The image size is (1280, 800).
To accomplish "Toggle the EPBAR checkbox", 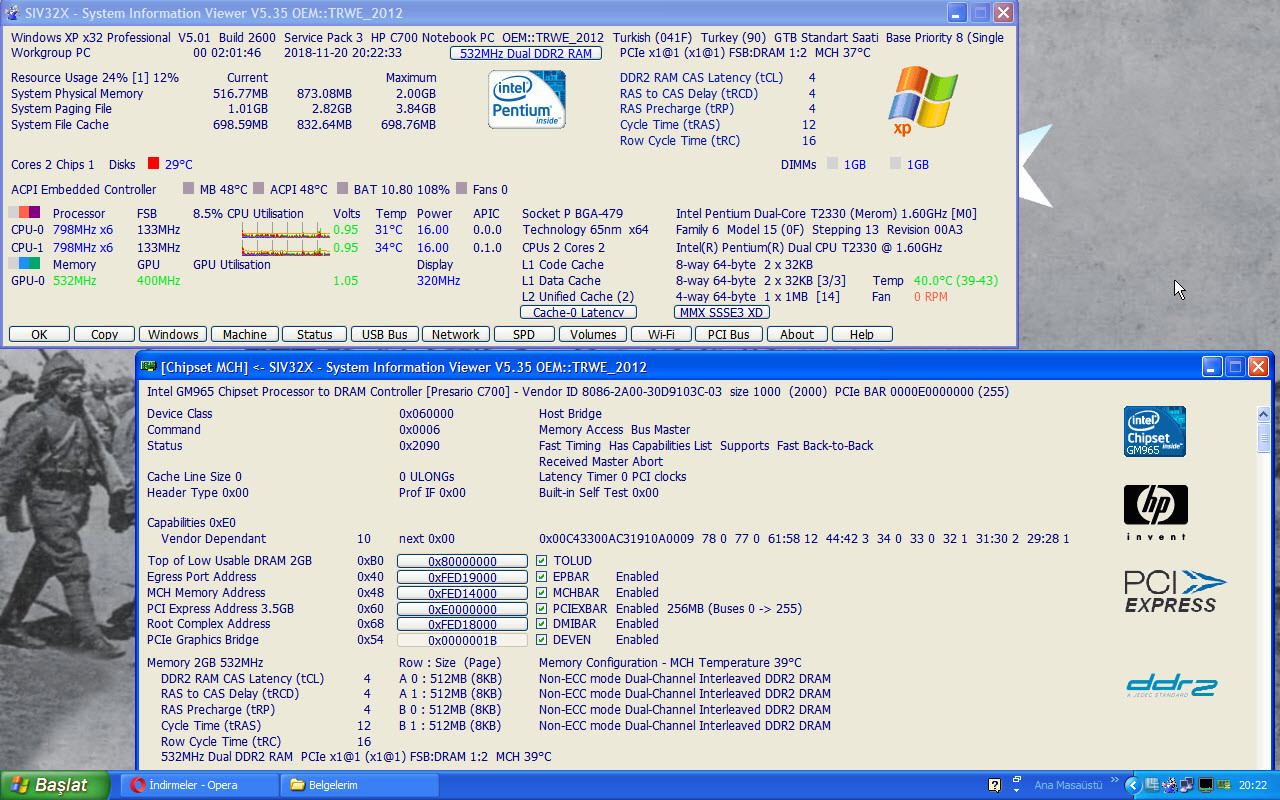I will click(x=541, y=577).
